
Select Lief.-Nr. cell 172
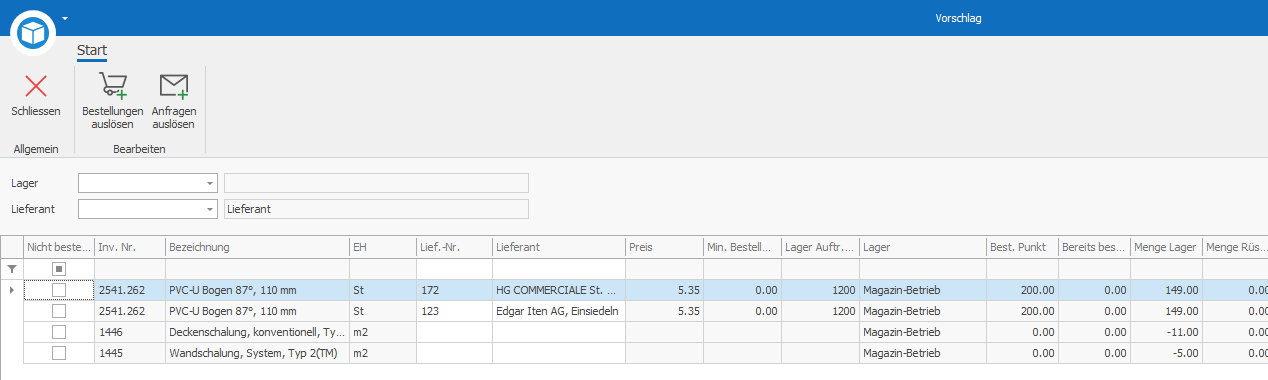coord(454,290)
